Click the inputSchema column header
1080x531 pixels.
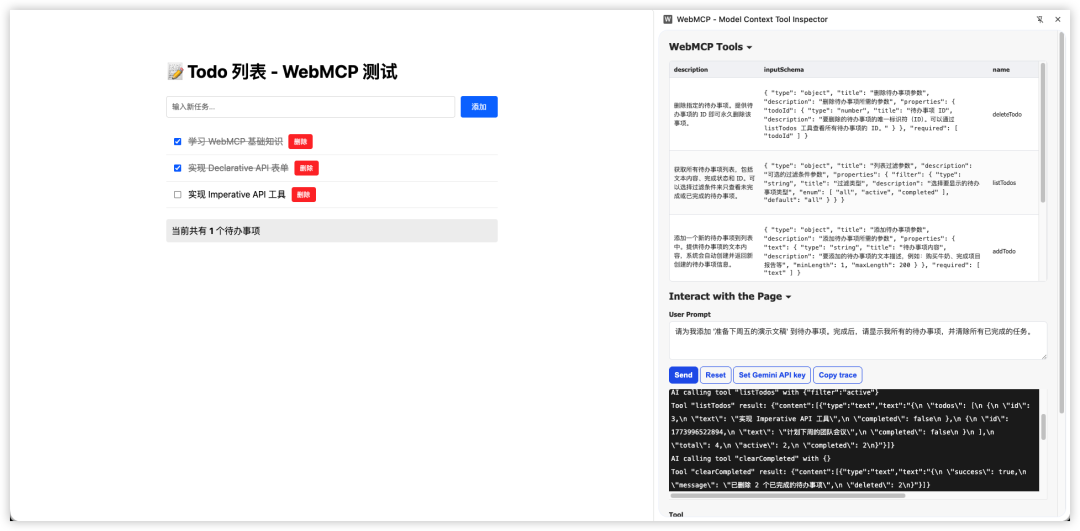pos(784,70)
